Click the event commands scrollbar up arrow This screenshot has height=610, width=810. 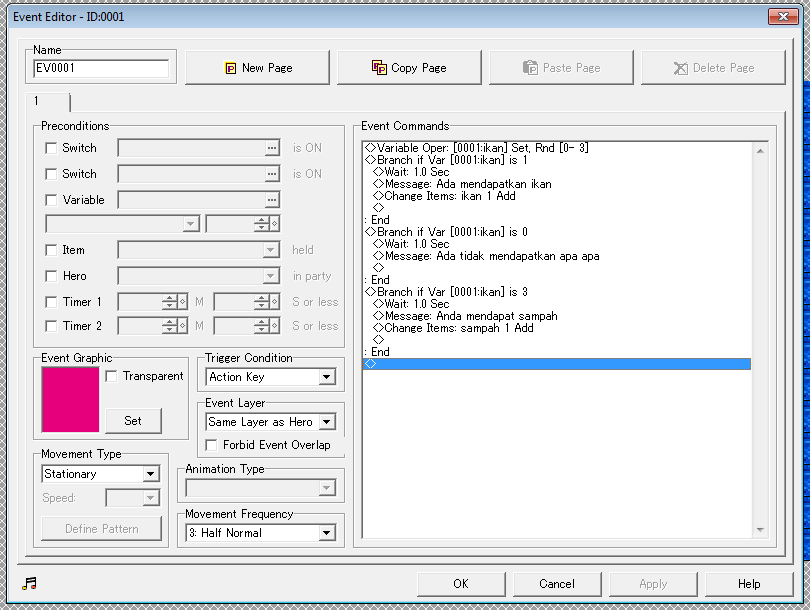[x=760, y=151]
